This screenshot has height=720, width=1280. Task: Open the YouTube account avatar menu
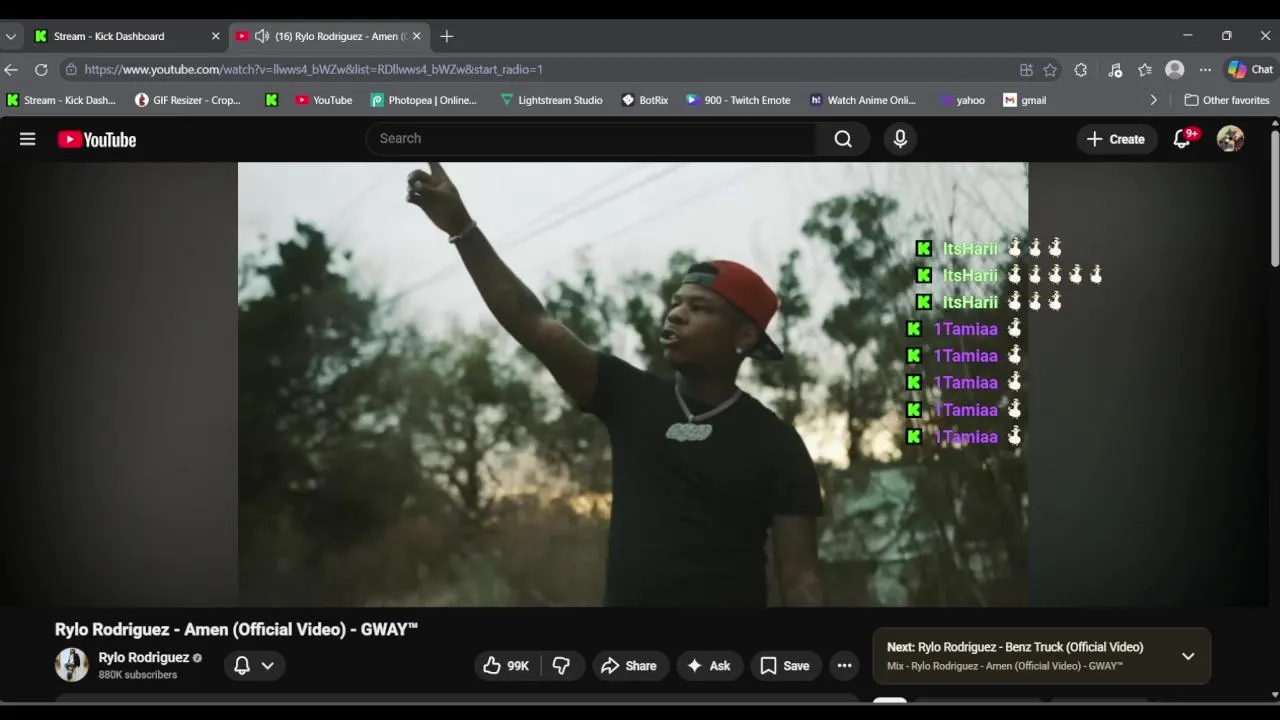pyautogui.click(x=1230, y=139)
